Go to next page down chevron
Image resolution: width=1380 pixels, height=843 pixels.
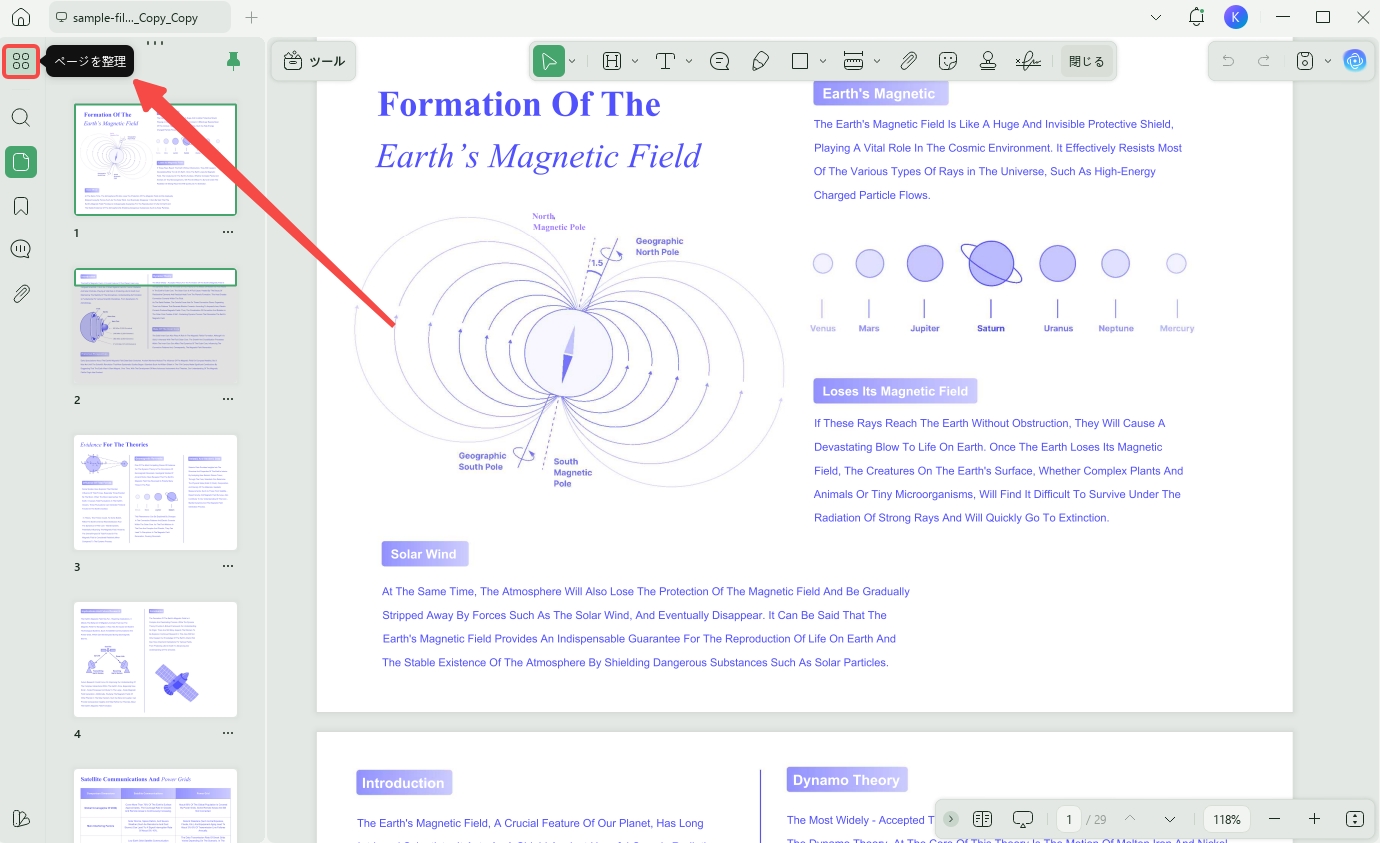tap(1170, 819)
